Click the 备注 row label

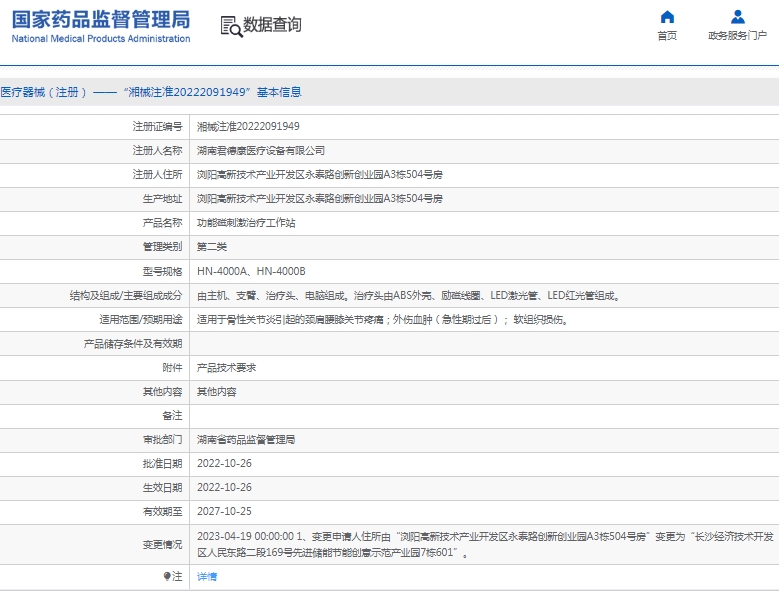click(x=172, y=416)
